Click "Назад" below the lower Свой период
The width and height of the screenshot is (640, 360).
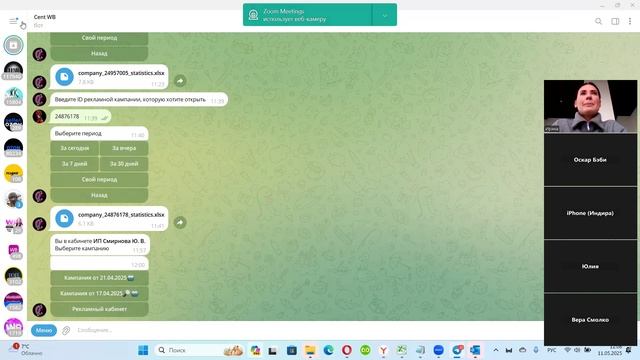click(99, 195)
